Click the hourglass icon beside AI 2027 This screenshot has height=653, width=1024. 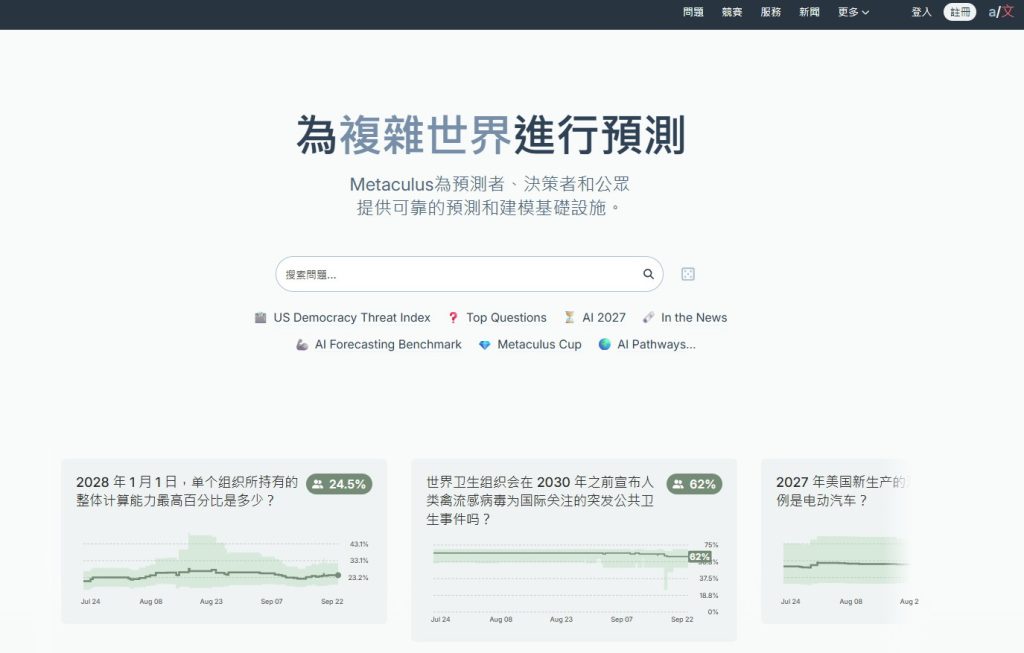[569, 317]
